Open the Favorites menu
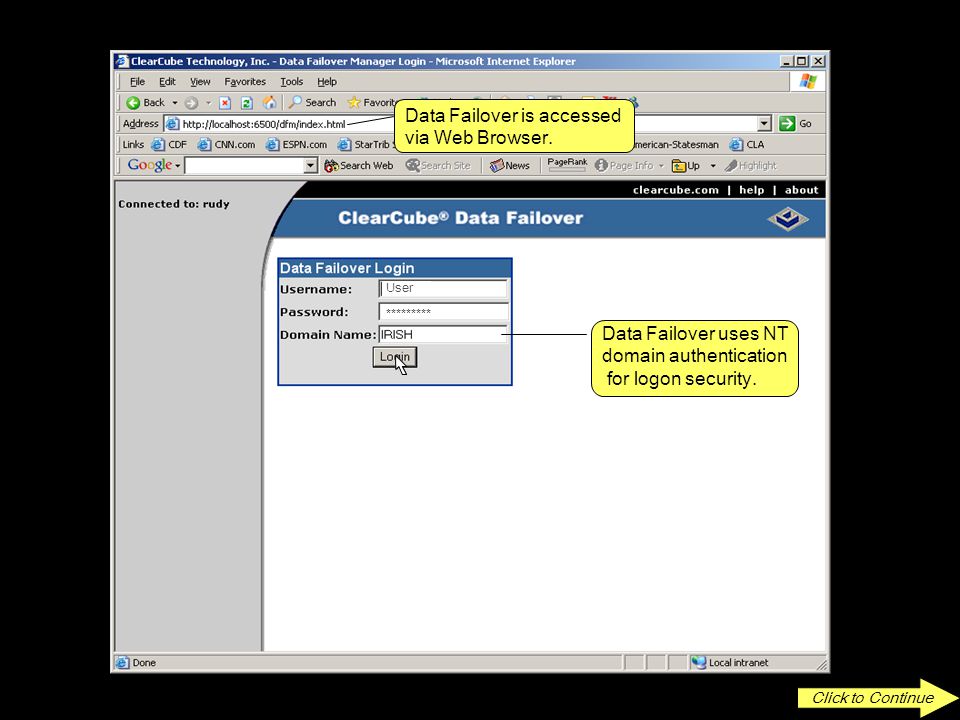 click(245, 81)
